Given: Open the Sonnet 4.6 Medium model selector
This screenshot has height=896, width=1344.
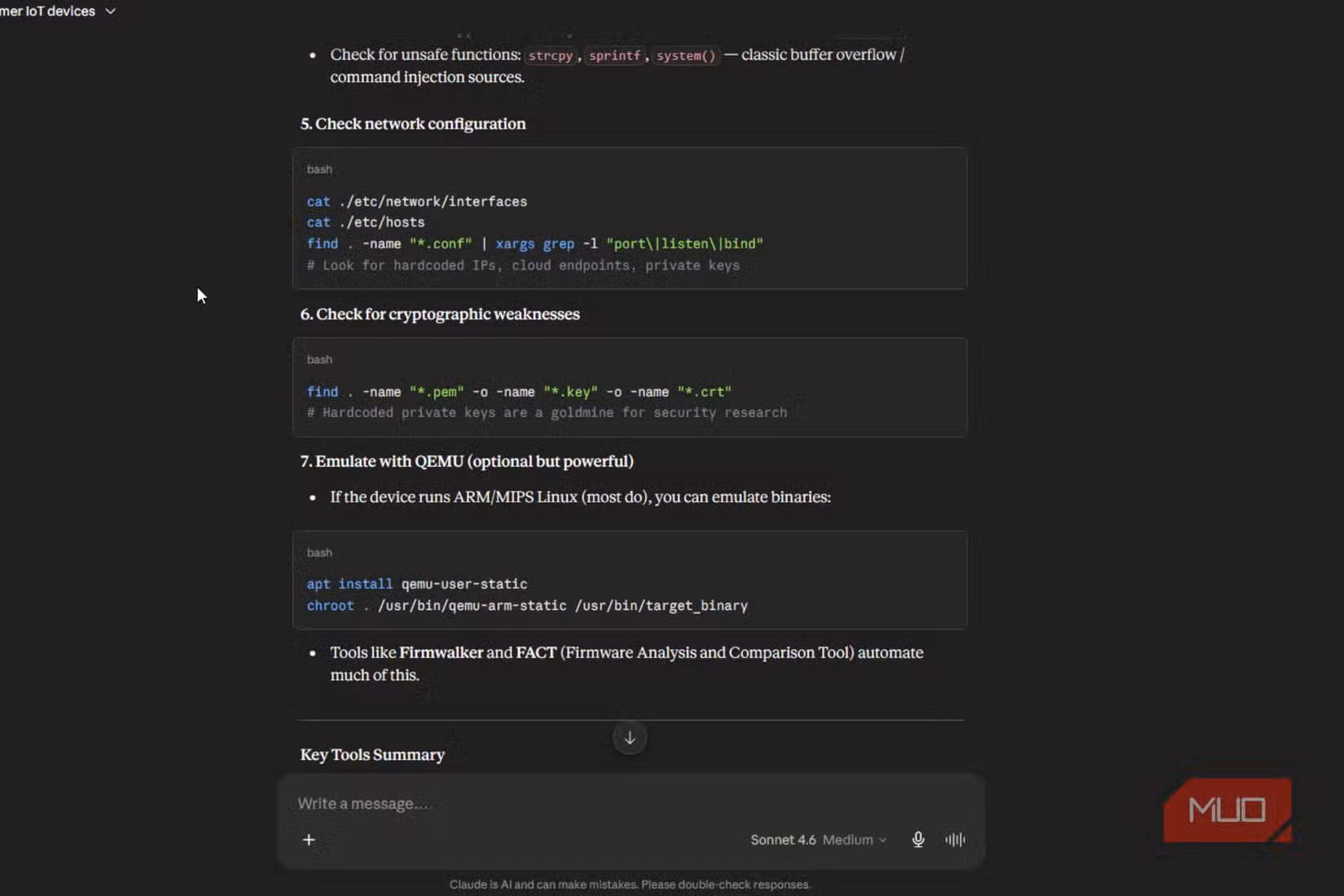Looking at the screenshot, I should [x=819, y=840].
